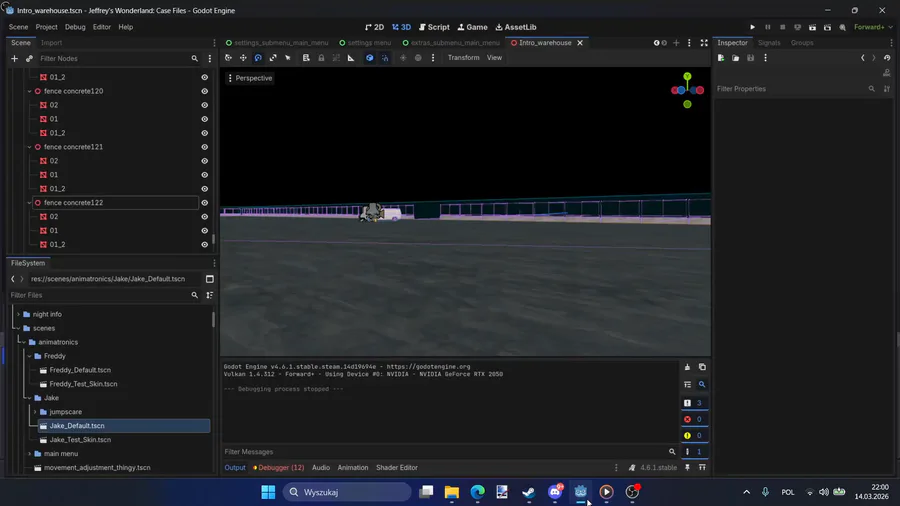Click the new resource icon in Inspector
The image size is (900, 506).
[721, 58]
